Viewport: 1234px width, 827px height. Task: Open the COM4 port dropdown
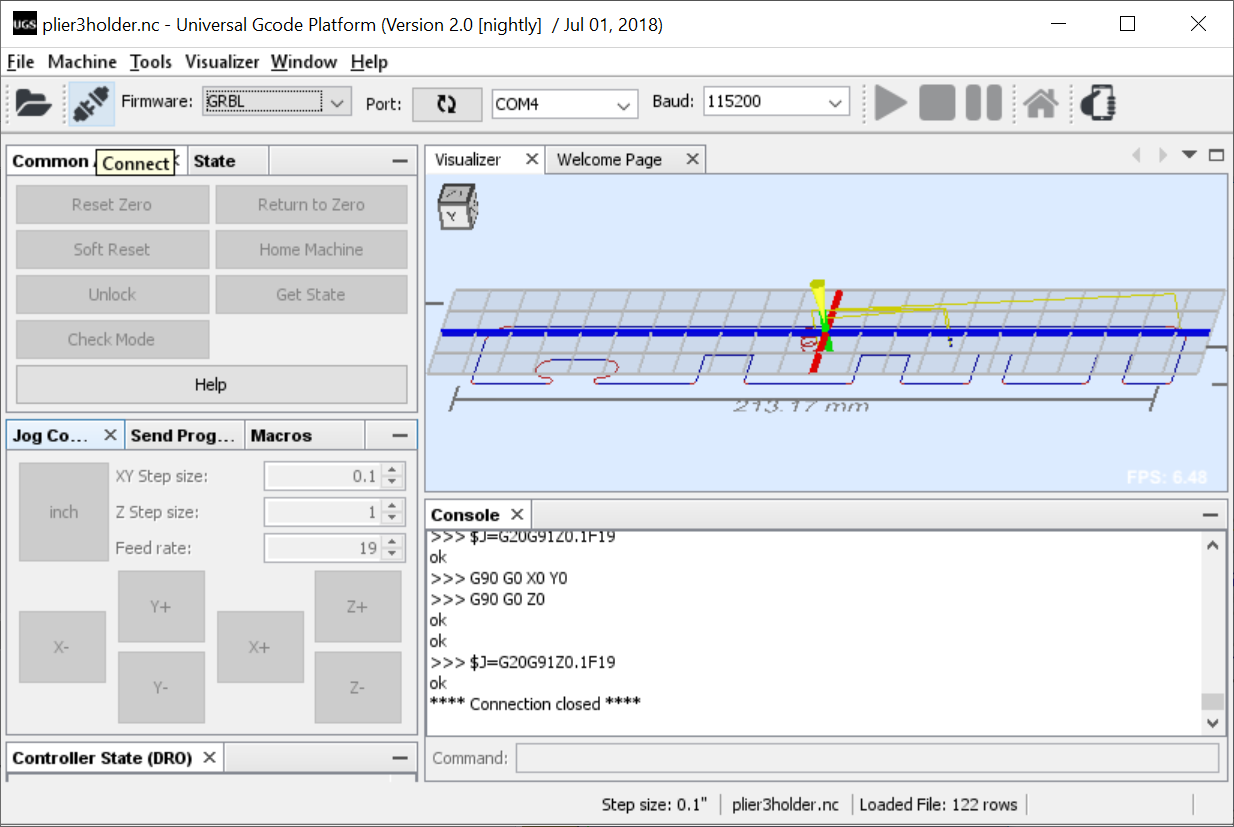pyautogui.click(x=625, y=104)
